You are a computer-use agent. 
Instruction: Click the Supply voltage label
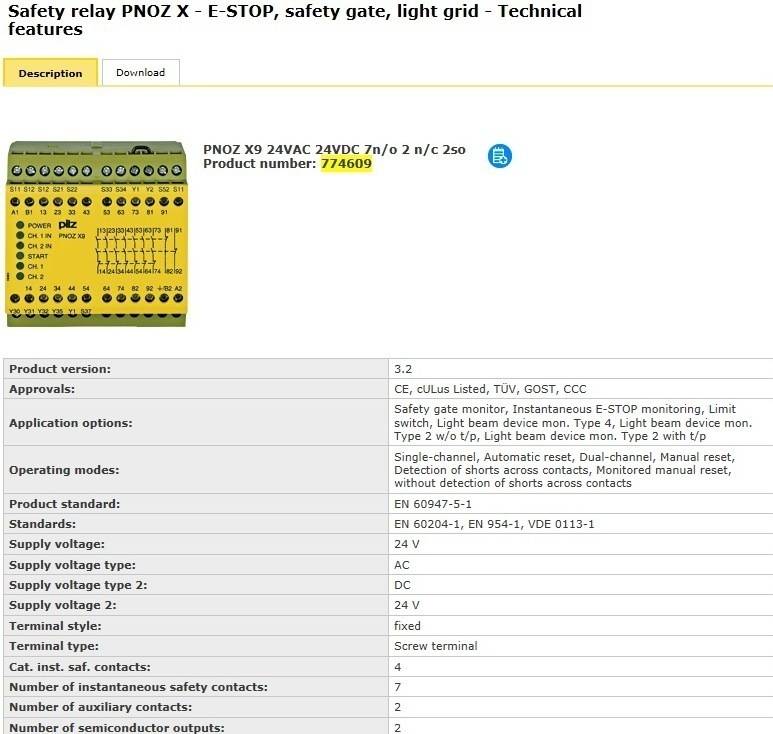57,544
